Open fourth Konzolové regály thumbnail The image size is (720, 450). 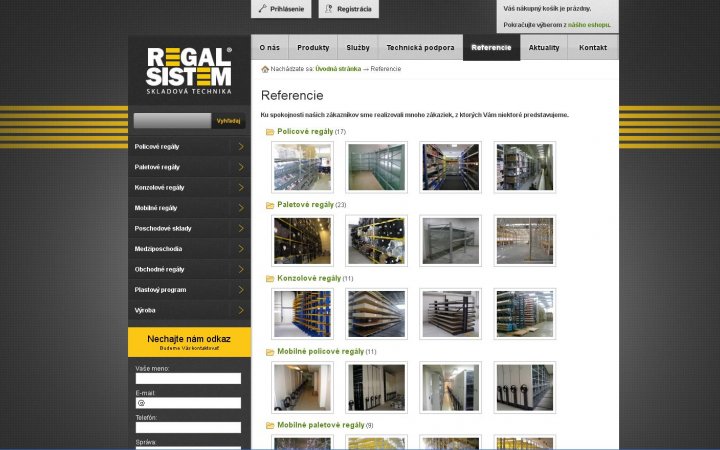pyautogui.click(x=525, y=314)
